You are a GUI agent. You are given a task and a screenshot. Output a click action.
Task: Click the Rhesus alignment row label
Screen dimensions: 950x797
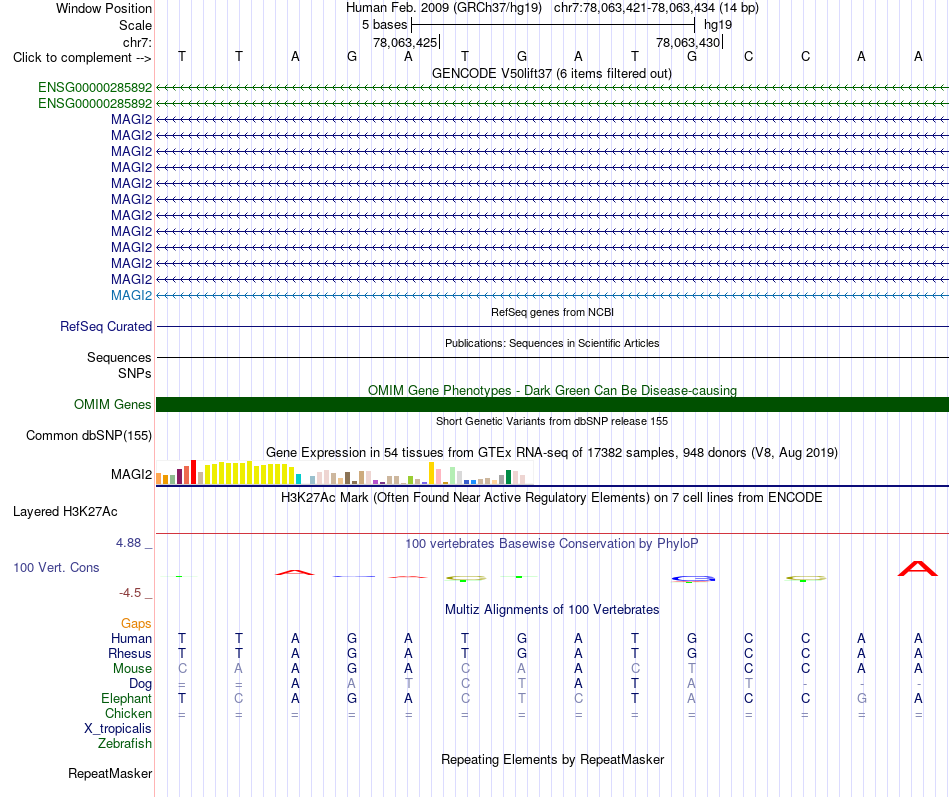click(x=130, y=653)
